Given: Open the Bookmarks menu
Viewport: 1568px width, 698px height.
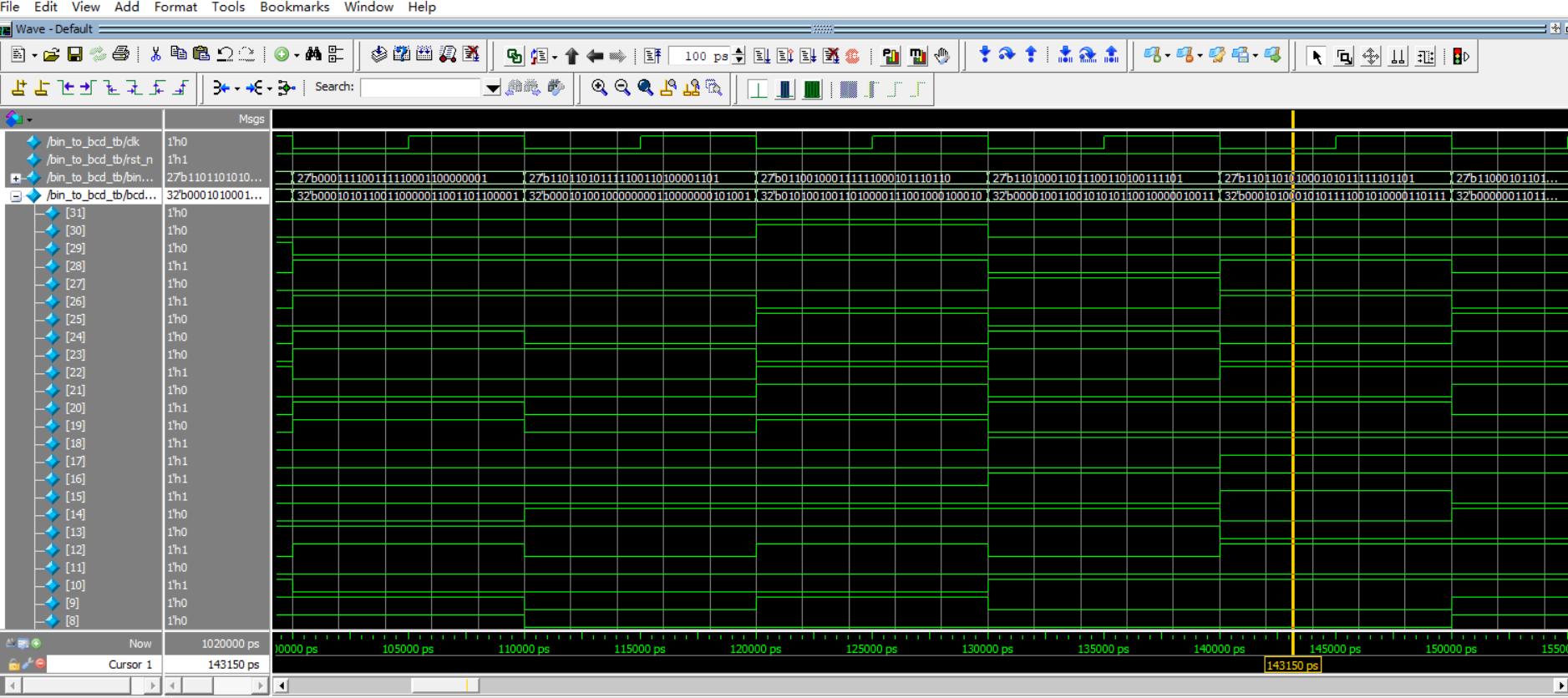Looking at the screenshot, I should [x=294, y=7].
